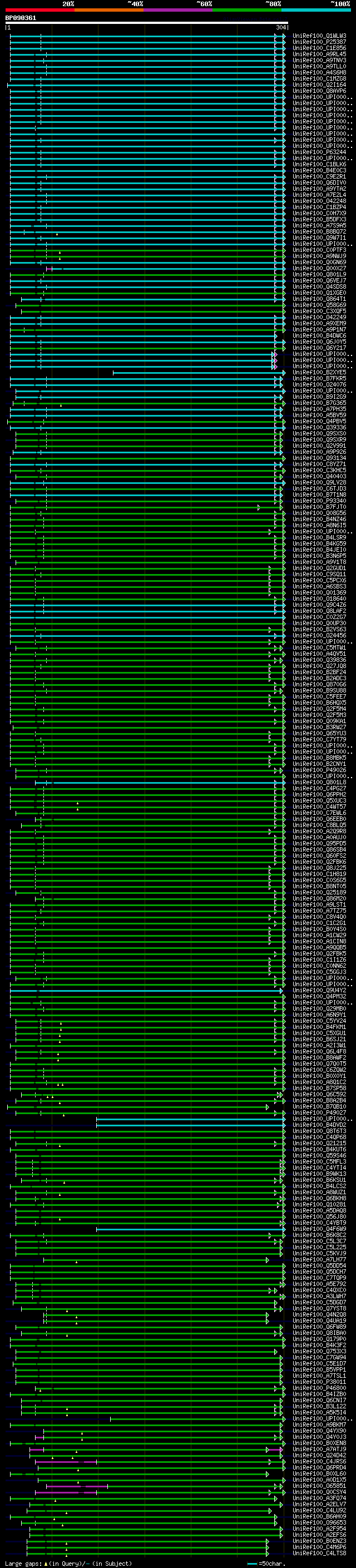The height and width of the screenshot is (1568, 356).
Task: Click the cyan ~100% legend segment
Action: (x=316, y=10)
